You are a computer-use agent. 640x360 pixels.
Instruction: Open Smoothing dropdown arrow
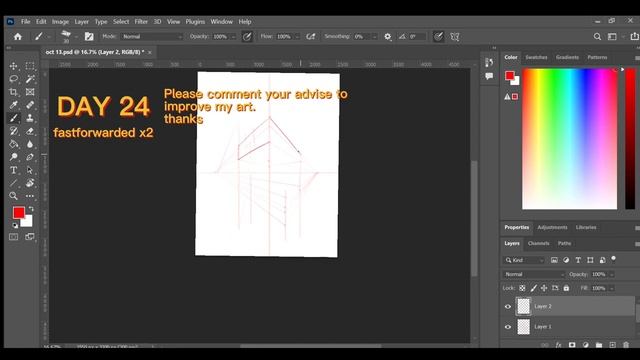tap(374, 37)
